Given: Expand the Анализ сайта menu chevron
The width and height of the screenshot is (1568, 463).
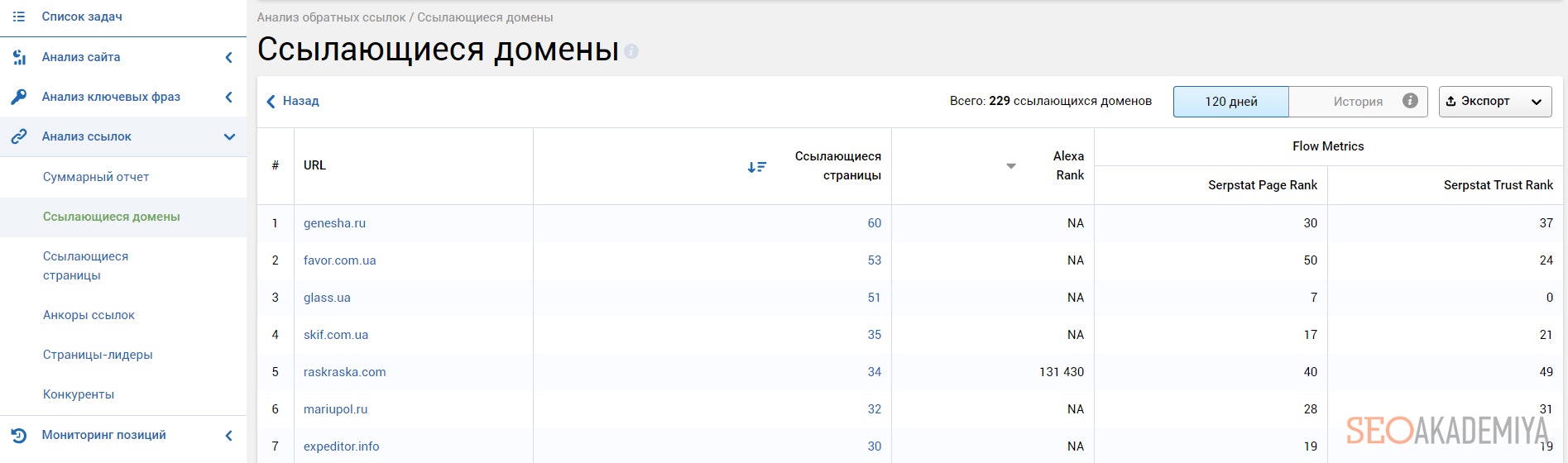Looking at the screenshot, I should 229,57.
